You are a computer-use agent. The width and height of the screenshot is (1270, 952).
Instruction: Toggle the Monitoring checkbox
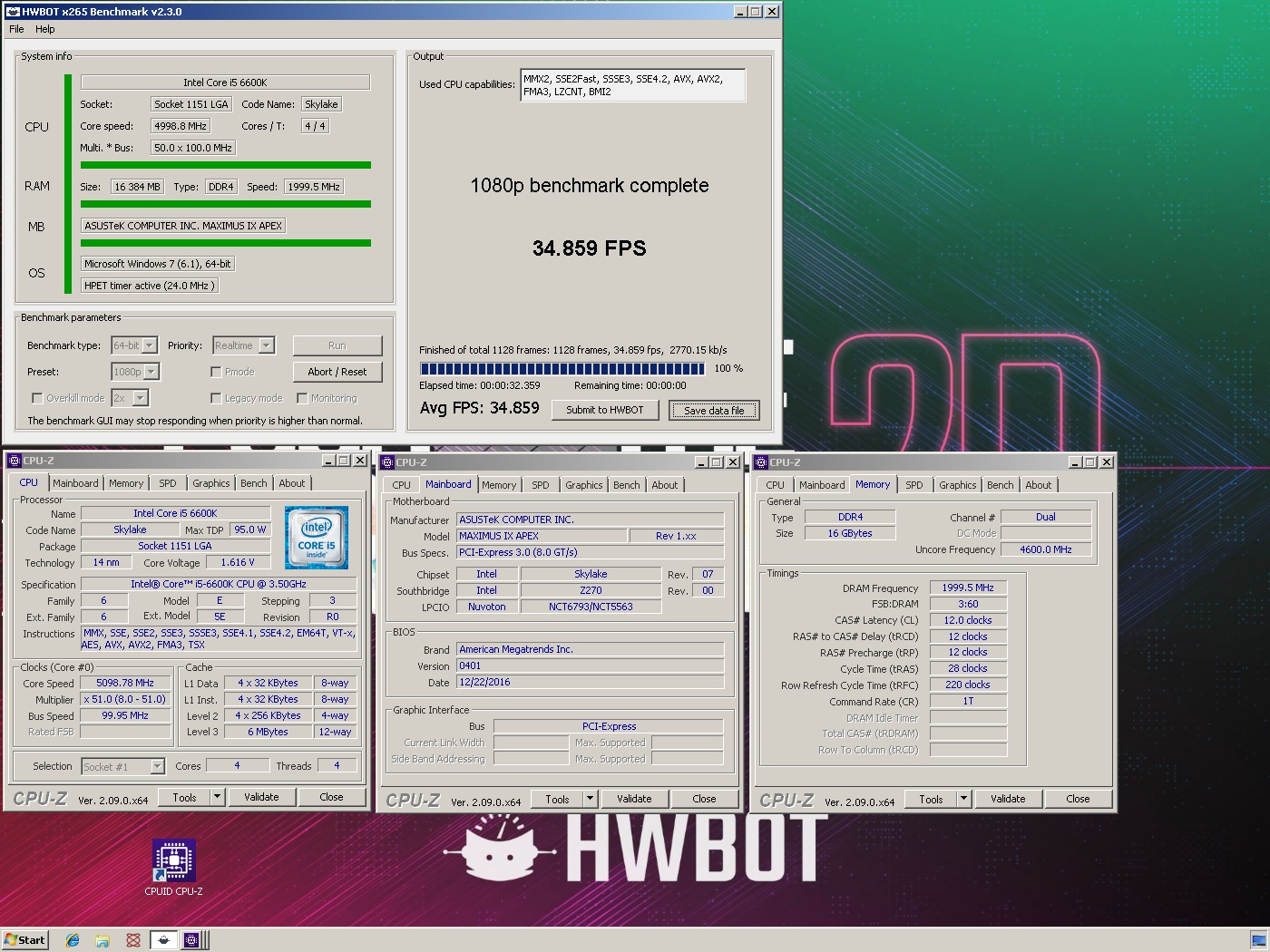coord(302,398)
